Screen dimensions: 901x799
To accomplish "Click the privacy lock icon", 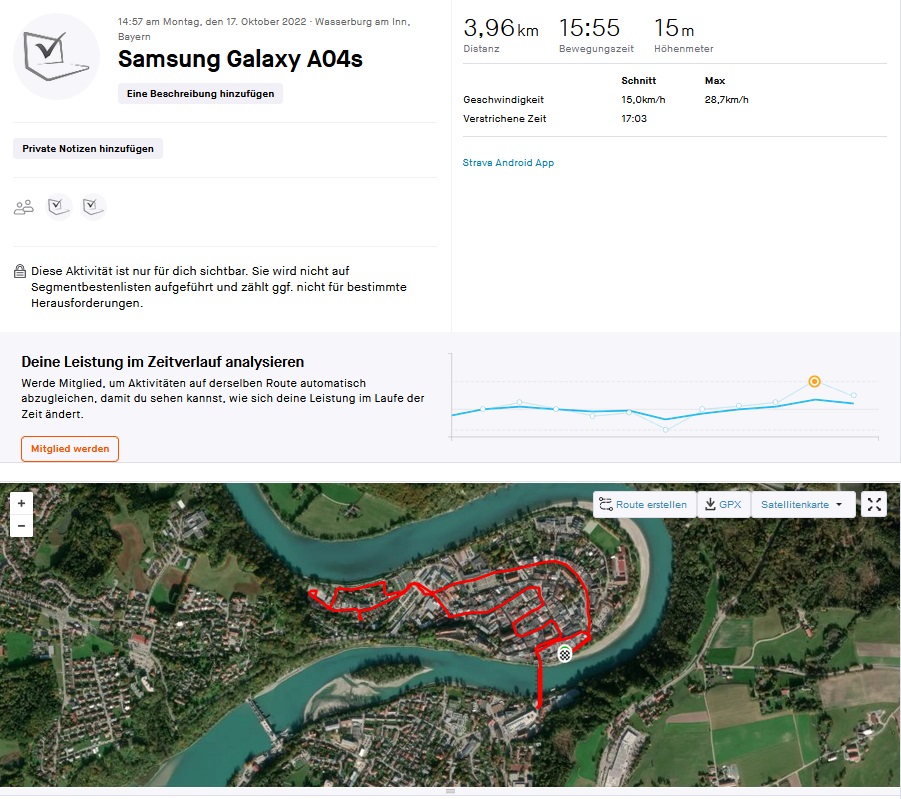I will [x=20, y=271].
